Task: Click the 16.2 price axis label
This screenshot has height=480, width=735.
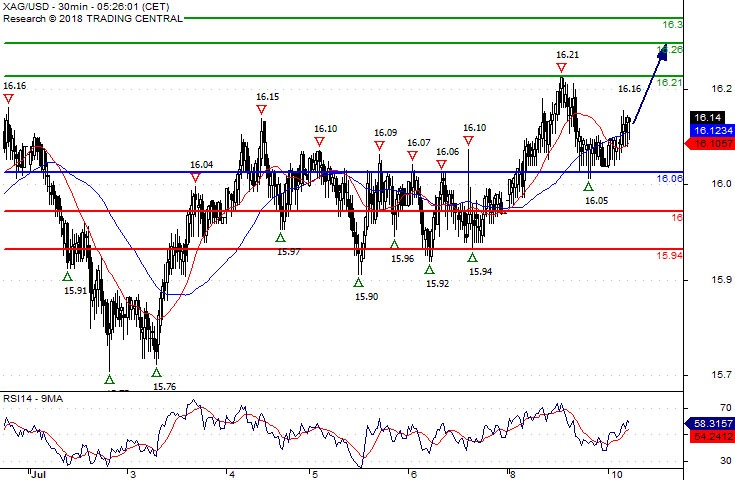Action: [721, 89]
